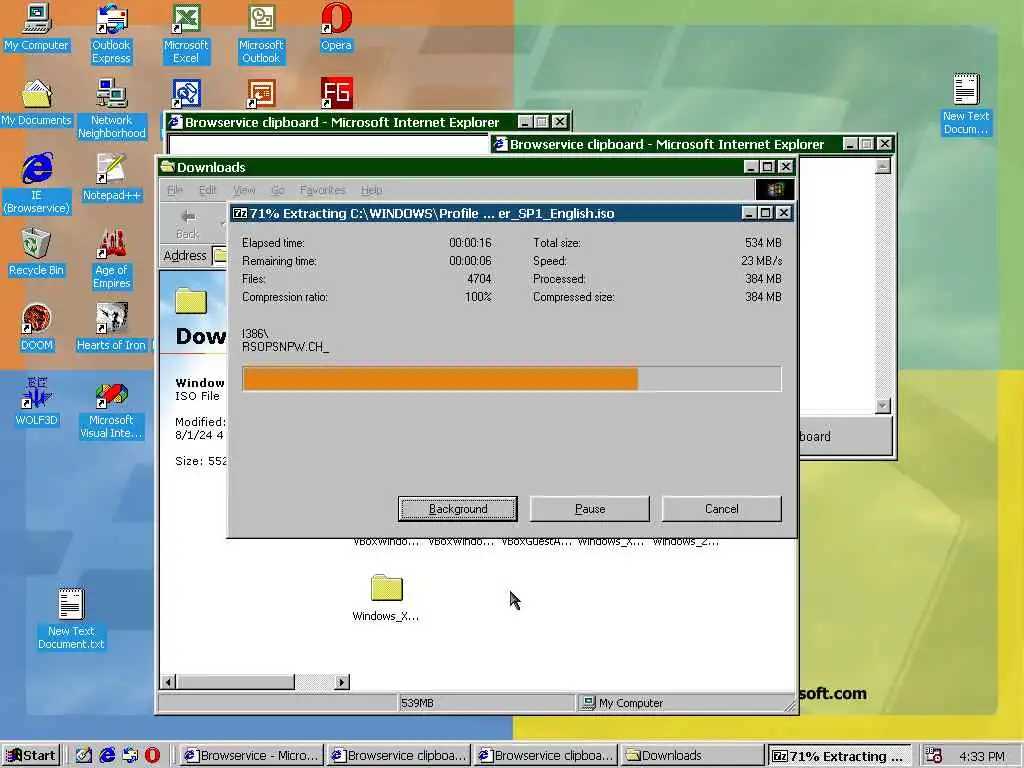Click Background button in 7-Zip dialog
The image size is (1024, 768).
(x=458, y=509)
